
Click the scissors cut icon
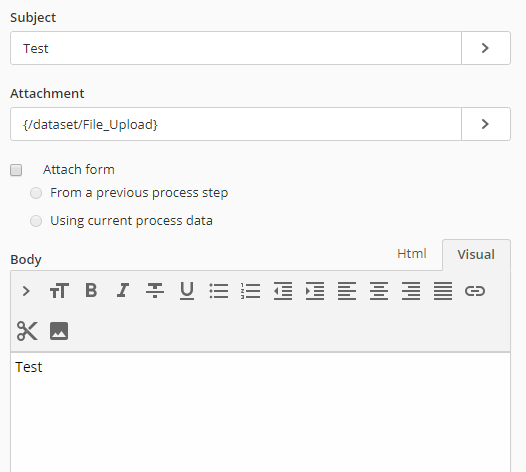(x=27, y=331)
